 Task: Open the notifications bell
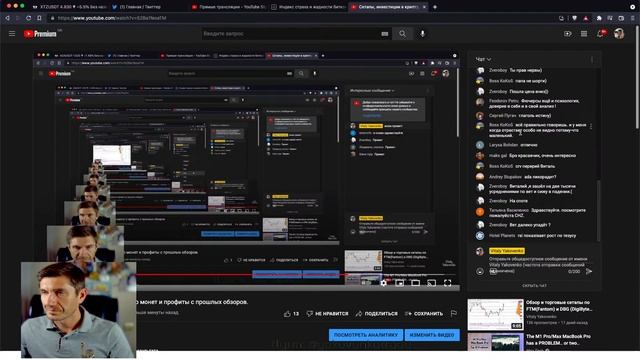600,34
